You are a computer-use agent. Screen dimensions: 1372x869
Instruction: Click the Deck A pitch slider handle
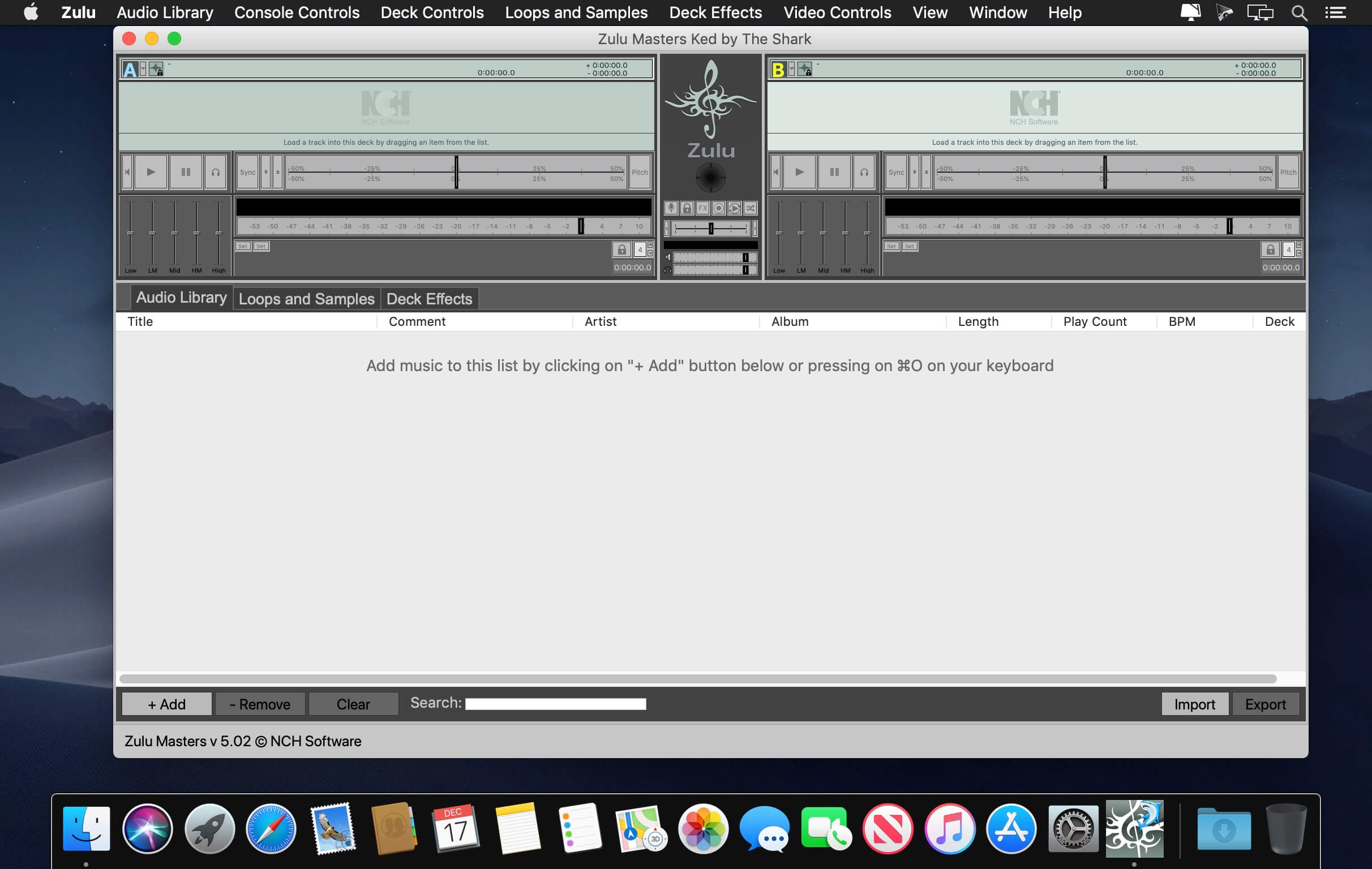tap(456, 172)
